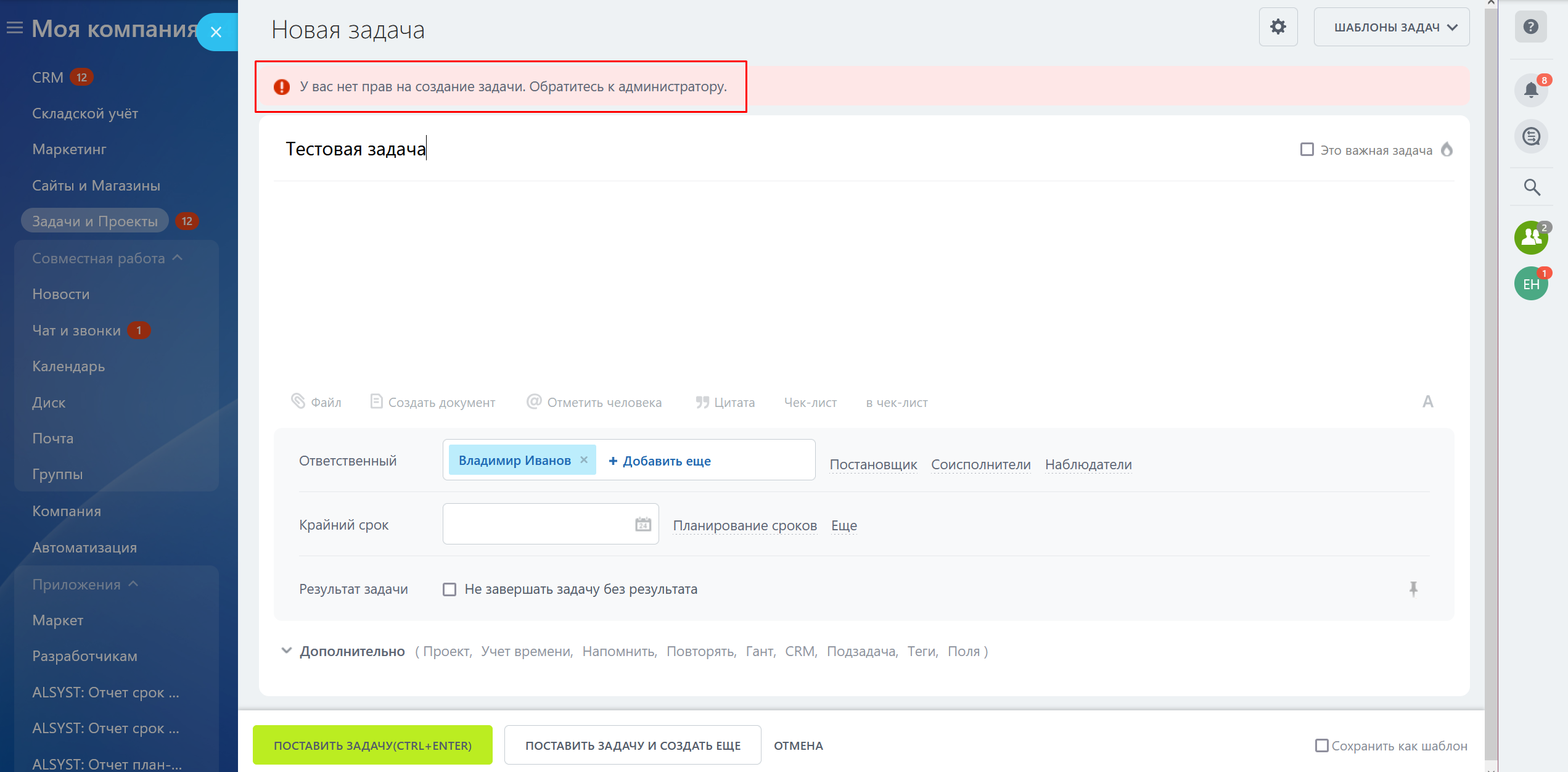This screenshot has height=772, width=1568.
Task: Toggle text formatting panel letter A
Action: coord(1427,402)
